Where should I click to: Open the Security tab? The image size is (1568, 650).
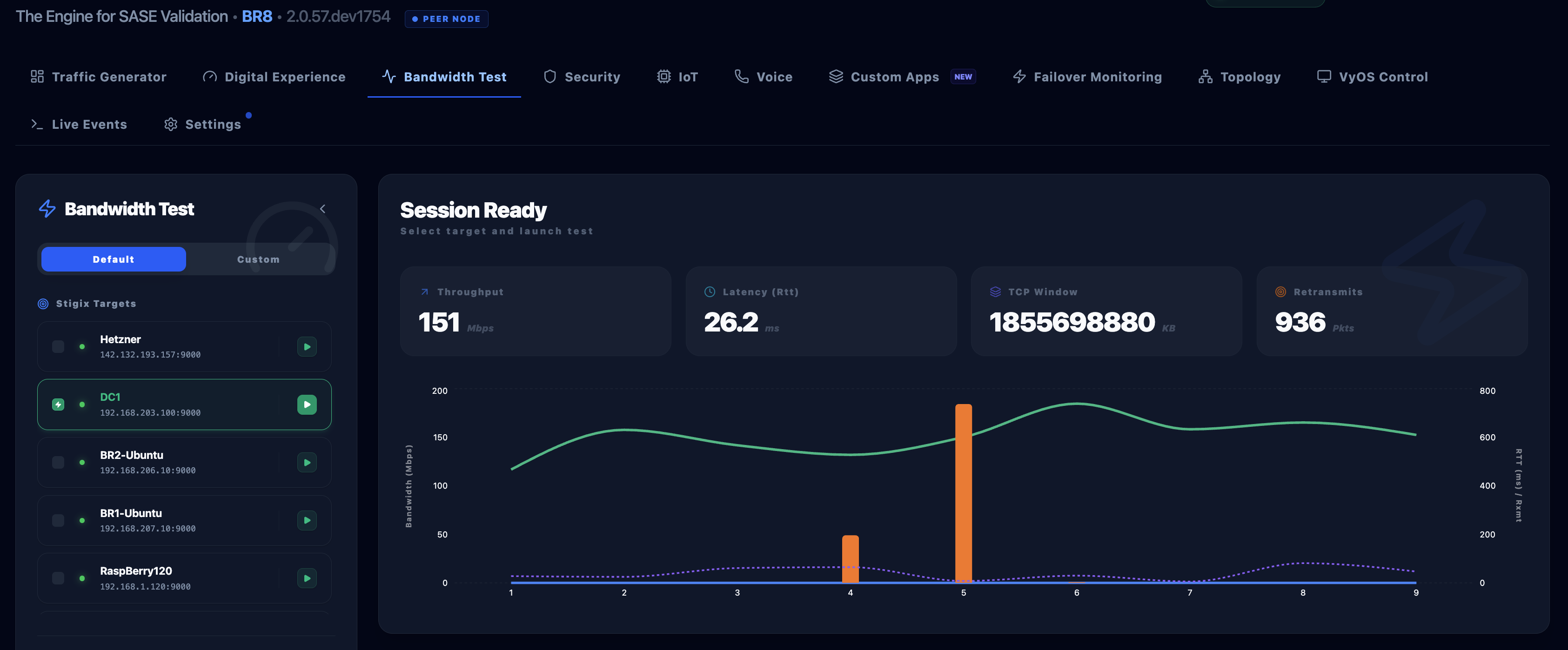pyautogui.click(x=582, y=77)
